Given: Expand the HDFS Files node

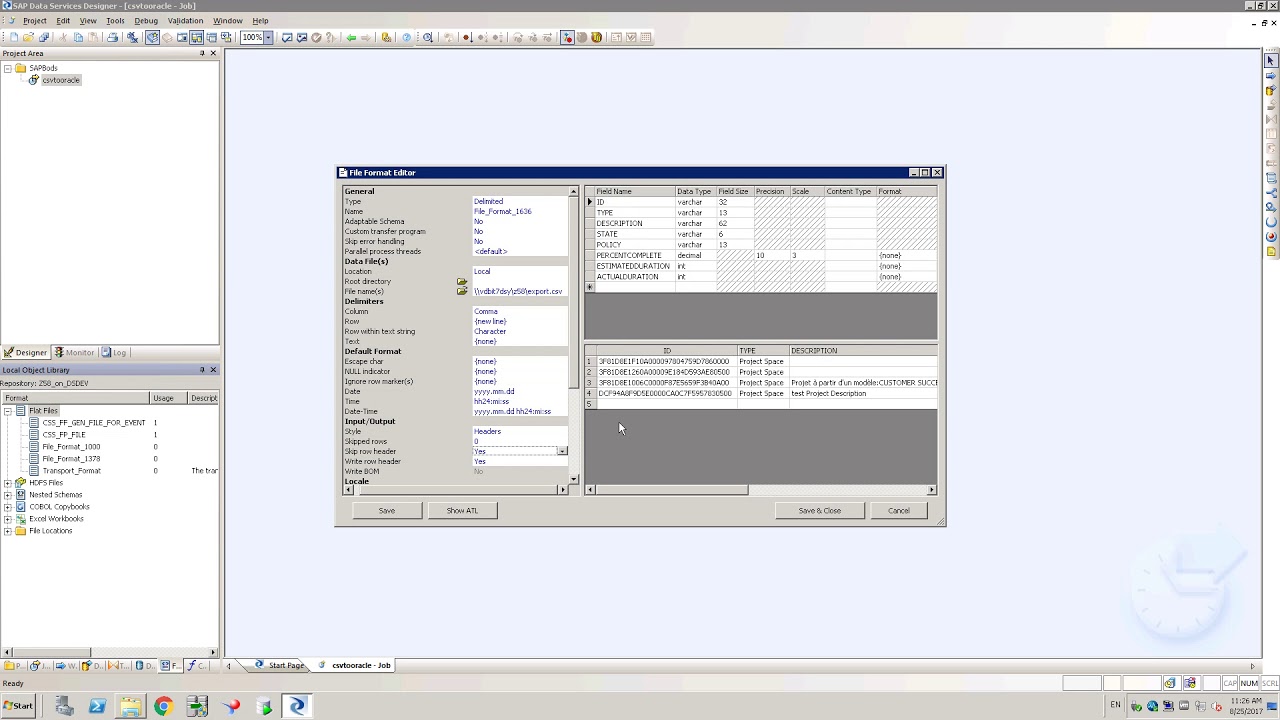Looking at the screenshot, I should pos(8,482).
